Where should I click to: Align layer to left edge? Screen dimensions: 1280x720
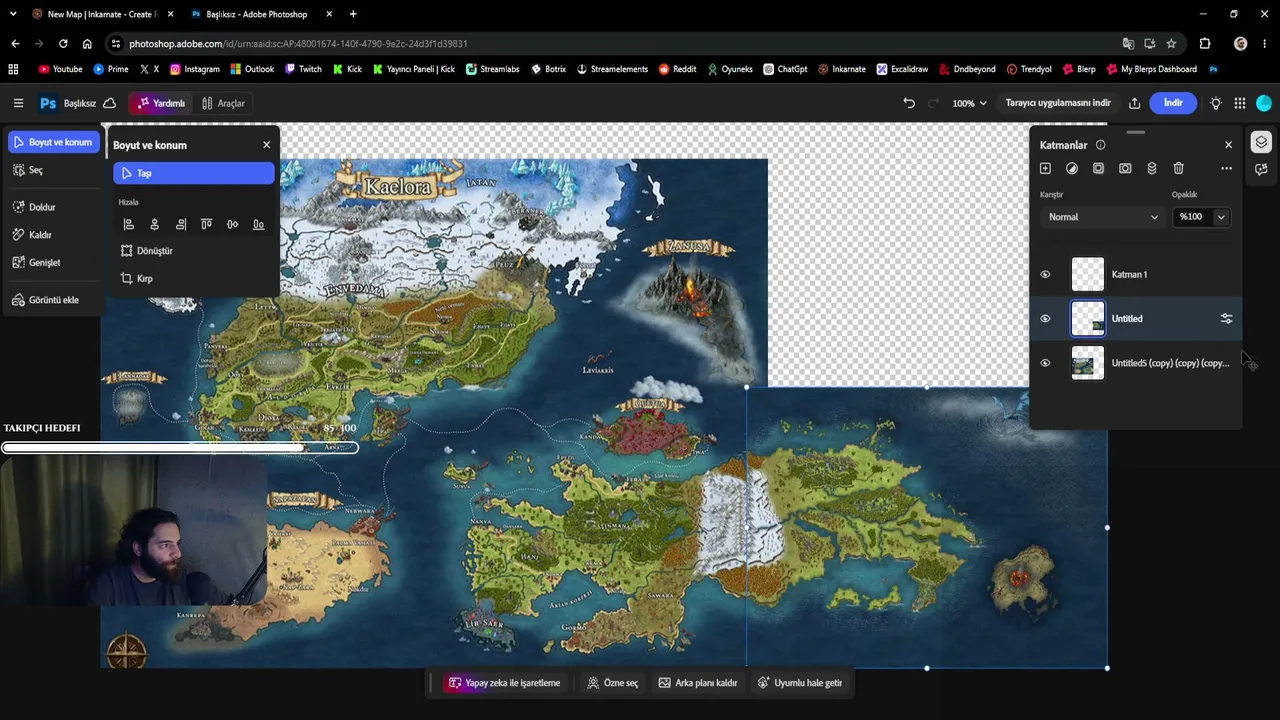coord(128,224)
